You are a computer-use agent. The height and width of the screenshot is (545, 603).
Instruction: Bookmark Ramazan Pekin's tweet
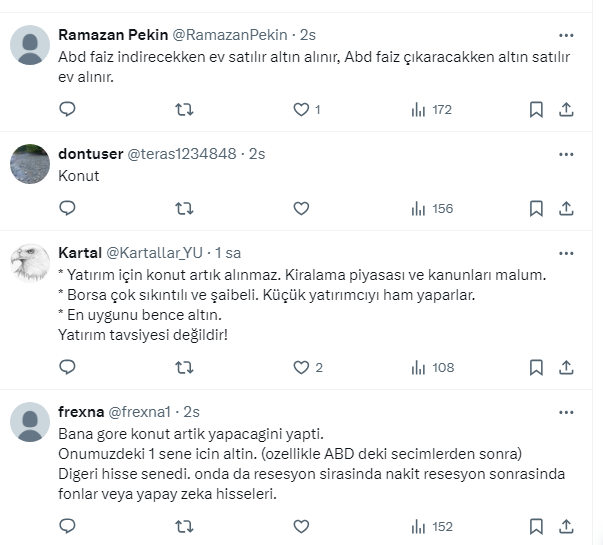536,109
